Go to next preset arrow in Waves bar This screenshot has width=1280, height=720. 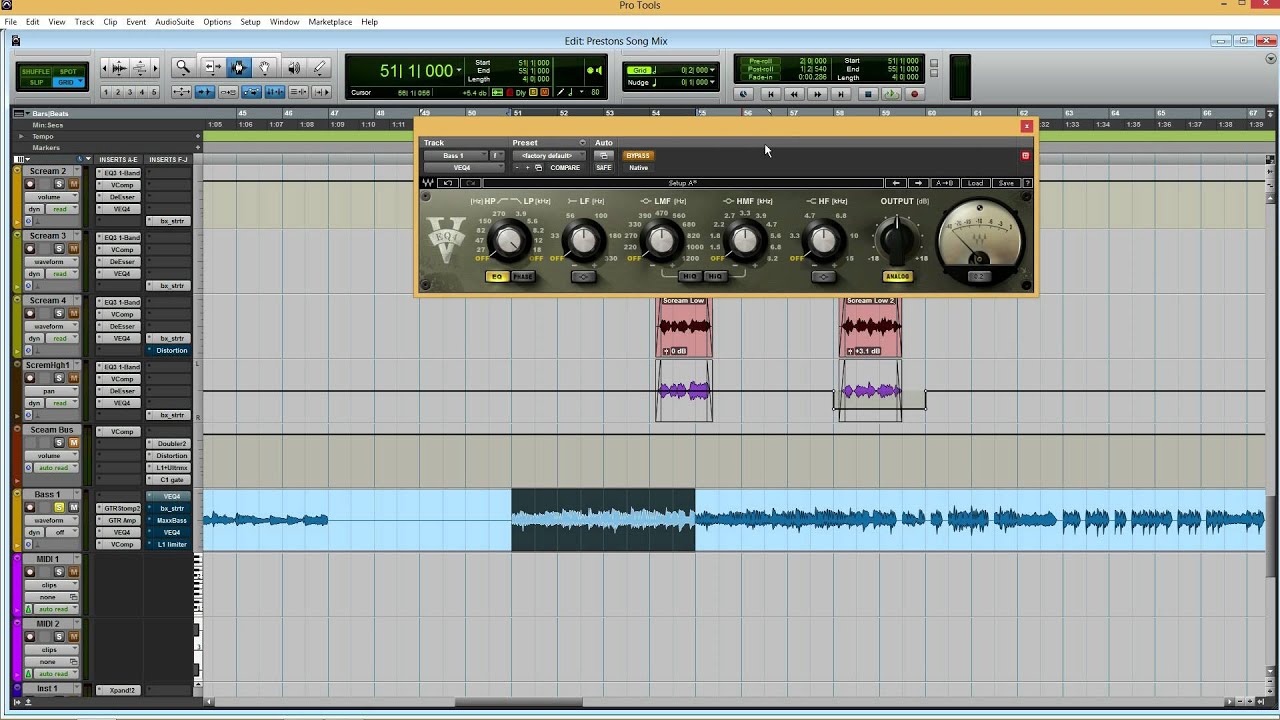[x=918, y=183]
